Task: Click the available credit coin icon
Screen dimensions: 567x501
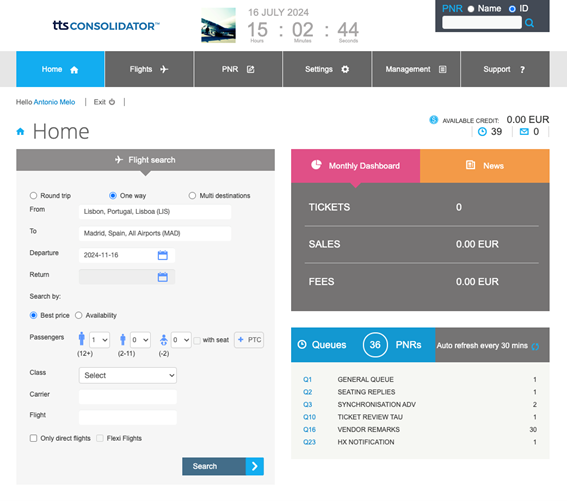Action: coord(433,120)
